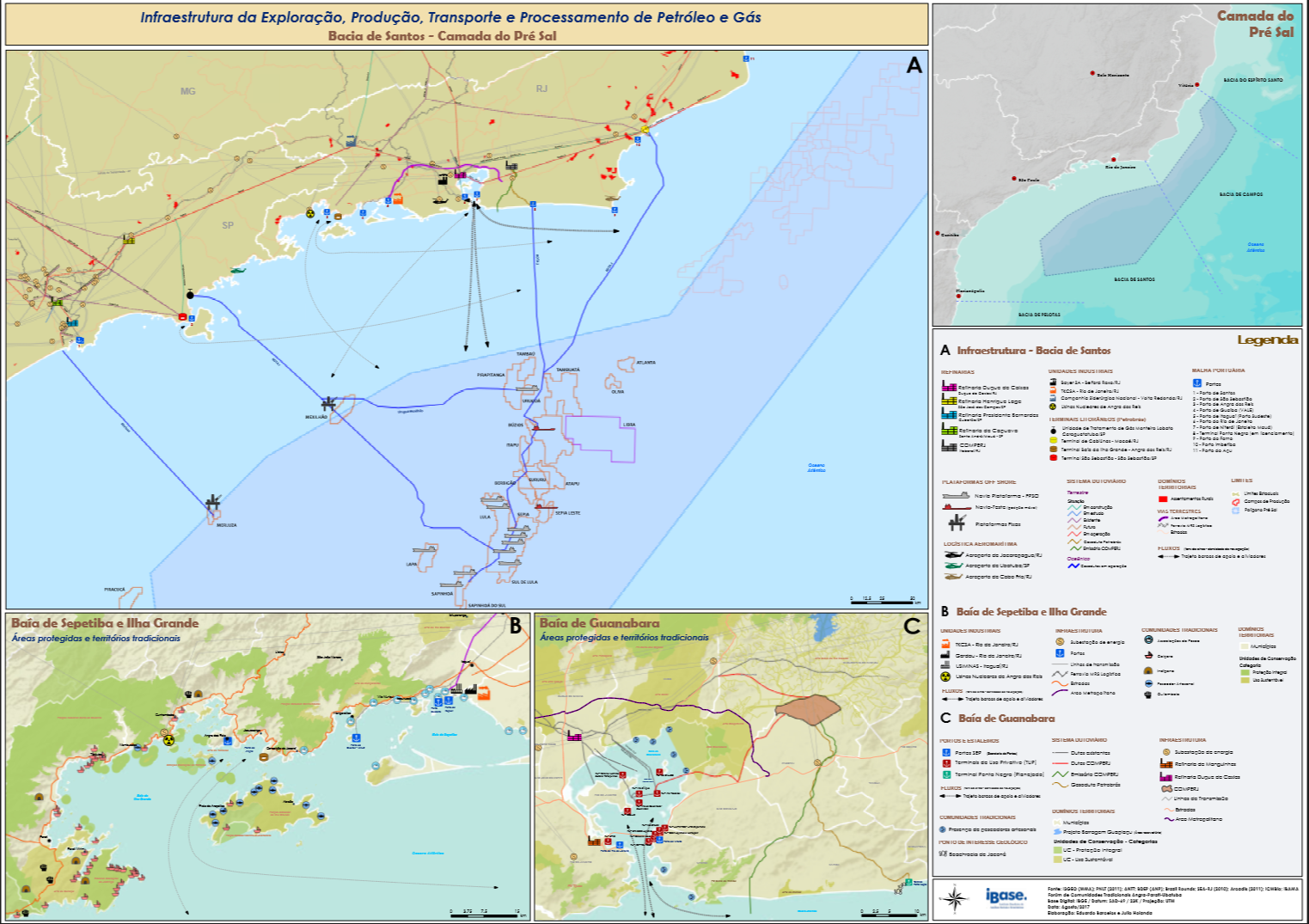Click the red Navio-Tanque legend icon
The width and height of the screenshot is (1309, 924).
coord(956,507)
